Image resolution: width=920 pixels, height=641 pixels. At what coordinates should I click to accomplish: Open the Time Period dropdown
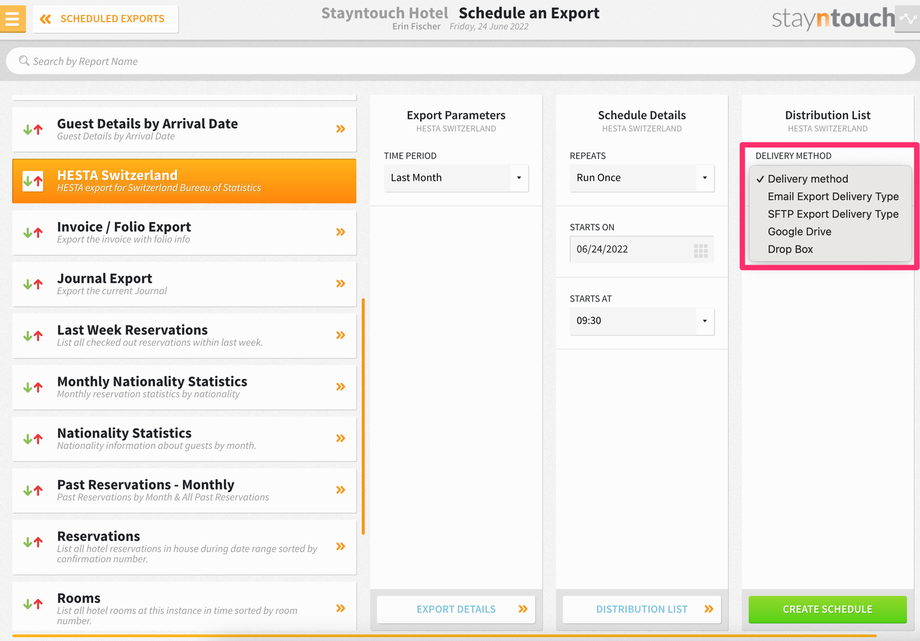tap(456, 178)
